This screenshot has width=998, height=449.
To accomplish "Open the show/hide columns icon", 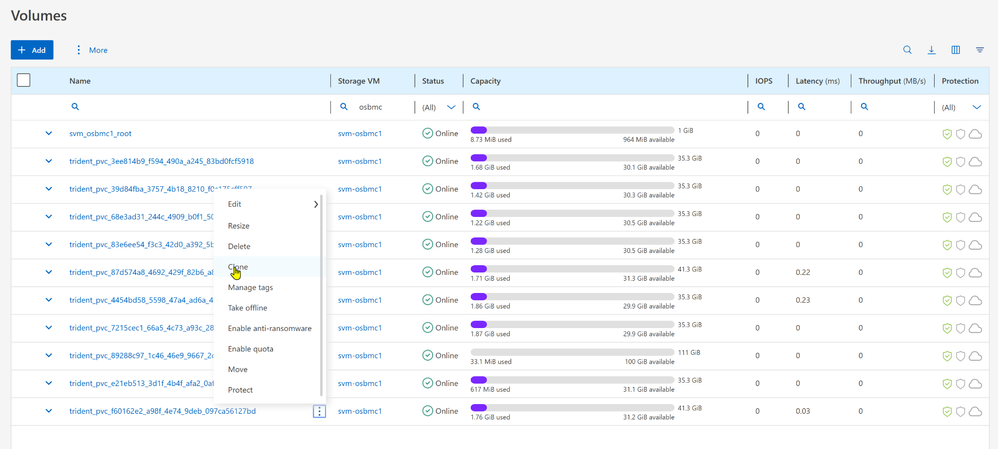I will 955,50.
